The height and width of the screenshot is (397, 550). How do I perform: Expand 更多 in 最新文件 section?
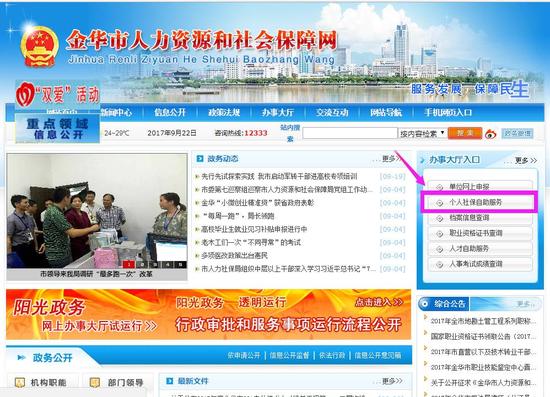click(x=392, y=381)
